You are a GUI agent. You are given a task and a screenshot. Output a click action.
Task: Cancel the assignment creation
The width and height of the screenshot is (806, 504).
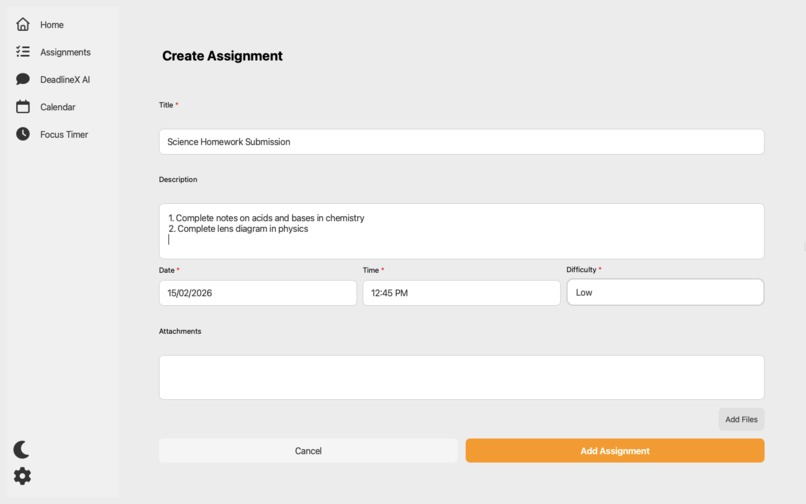pos(308,451)
